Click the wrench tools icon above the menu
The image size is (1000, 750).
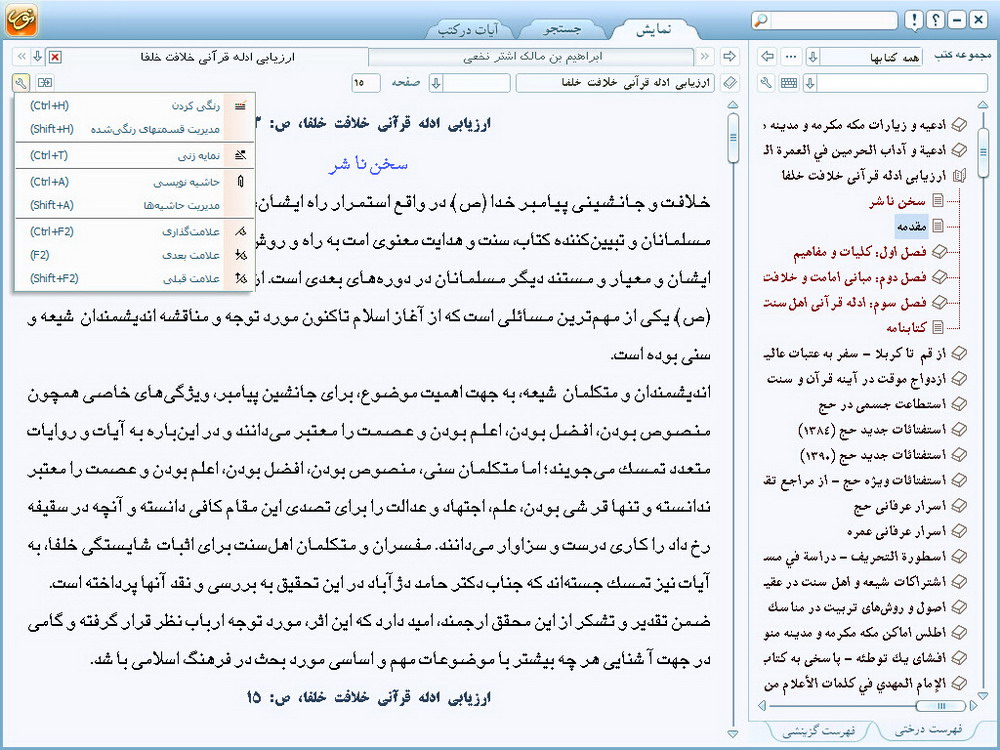coord(21,82)
